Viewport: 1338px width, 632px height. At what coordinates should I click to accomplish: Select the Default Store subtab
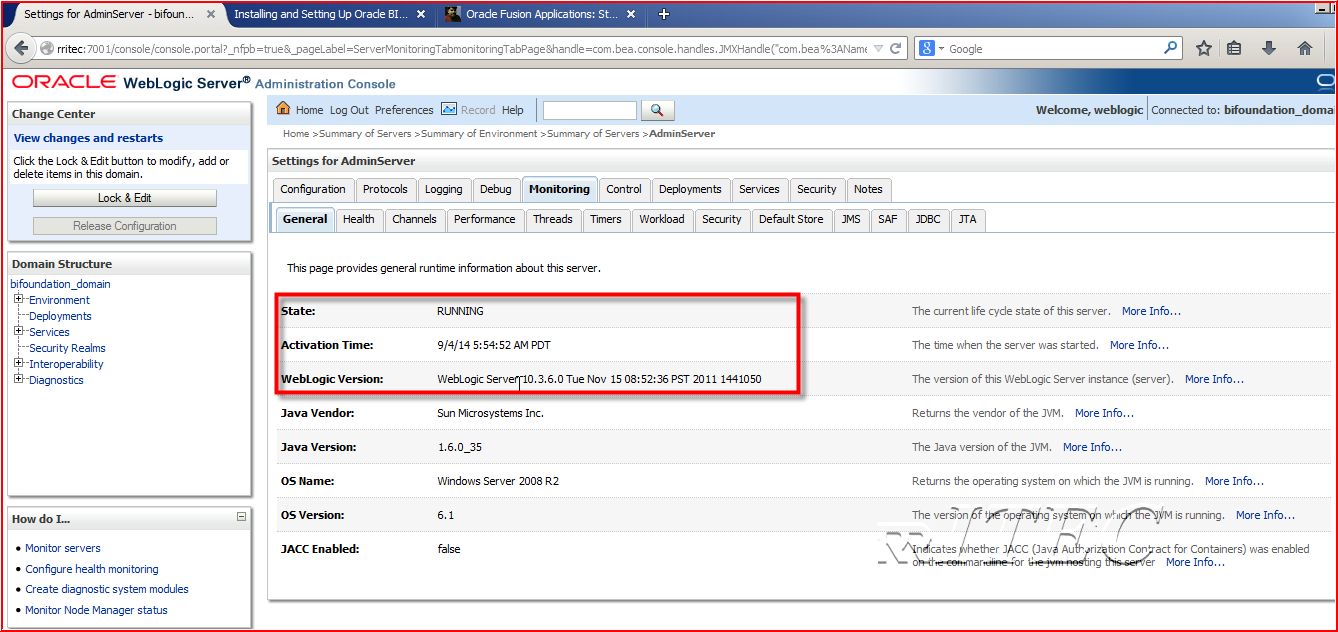pos(791,219)
